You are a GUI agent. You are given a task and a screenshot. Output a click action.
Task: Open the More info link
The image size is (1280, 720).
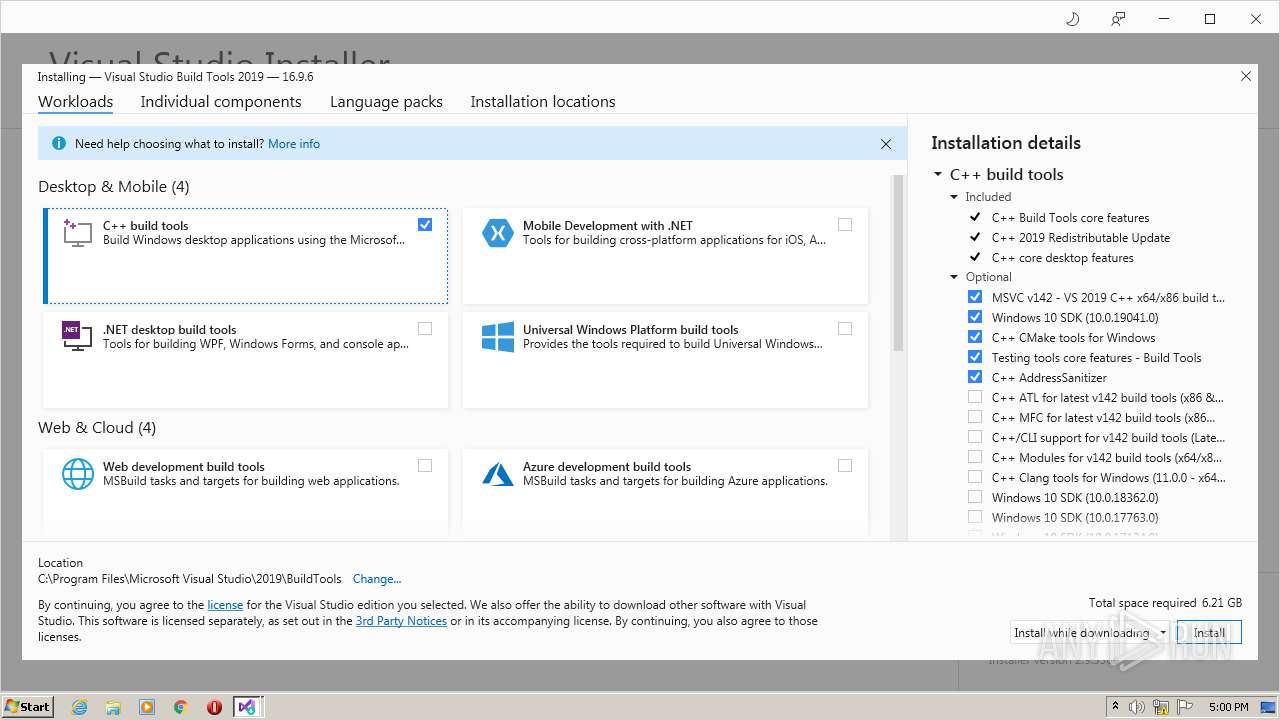pyautogui.click(x=294, y=144)
